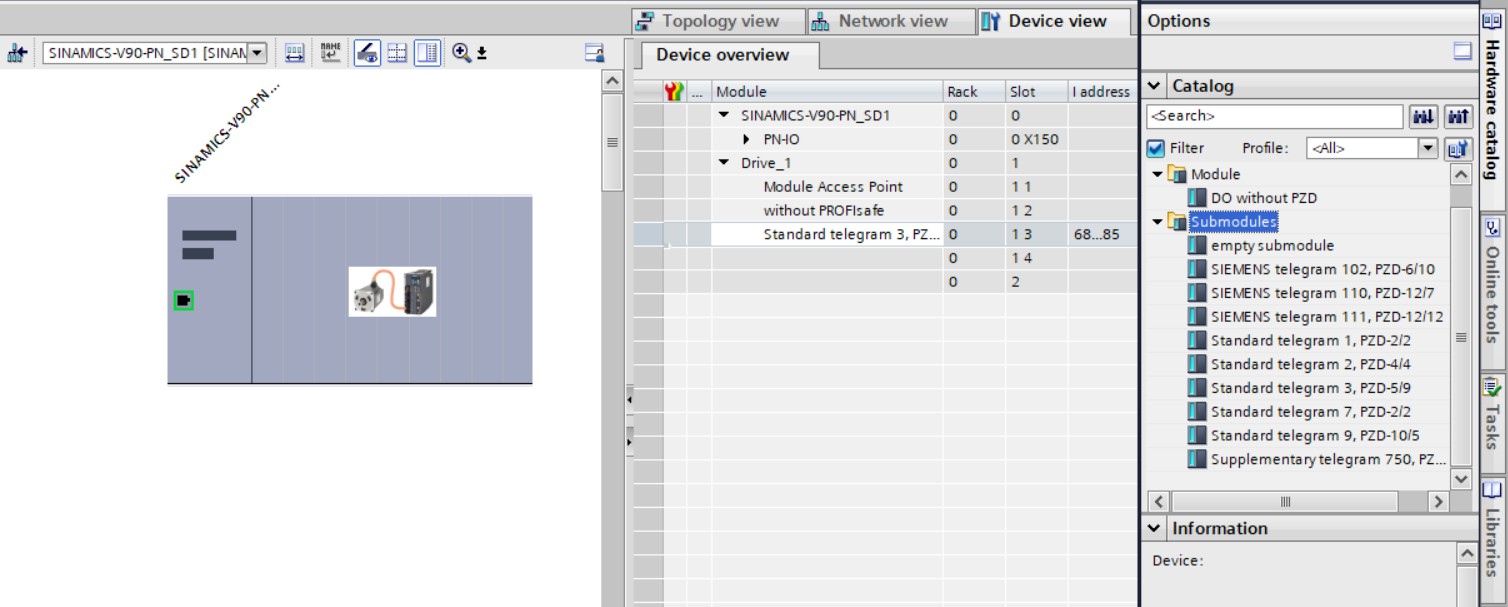Open the Profile dropdown list
1508x607 pixels.
(x=1428, y=148)
